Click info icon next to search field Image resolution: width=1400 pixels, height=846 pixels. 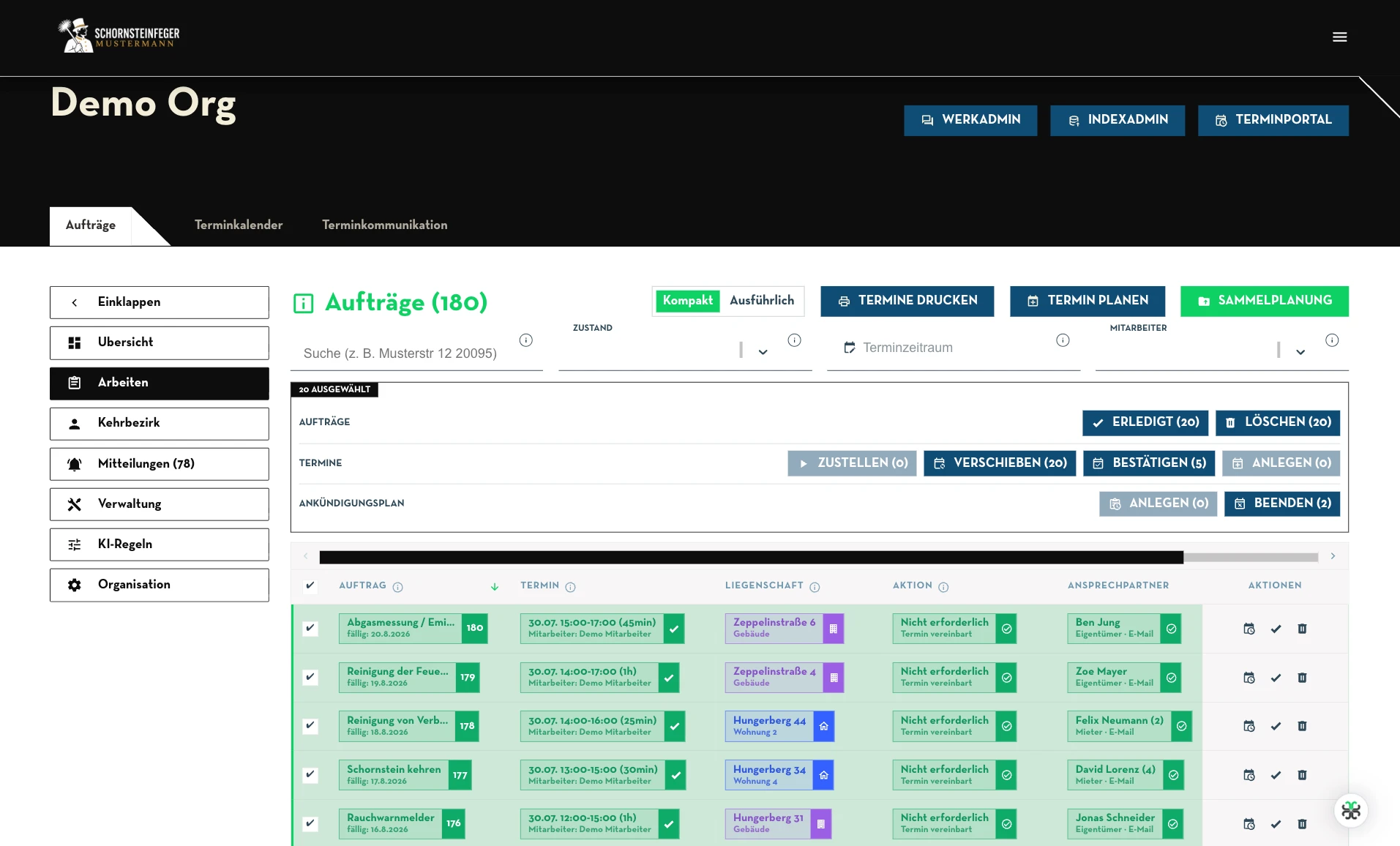pos(525,340)
